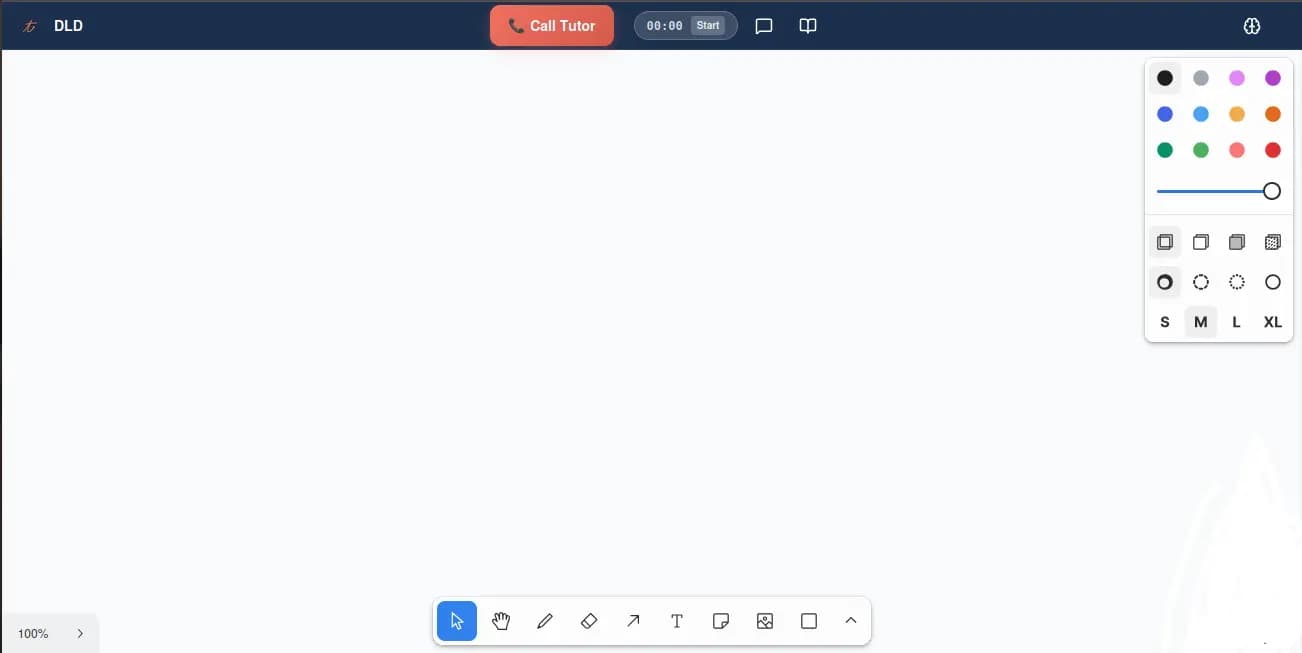1302x653 pixels.
Task: Open the image asset tool
Action: pos(765,621)
